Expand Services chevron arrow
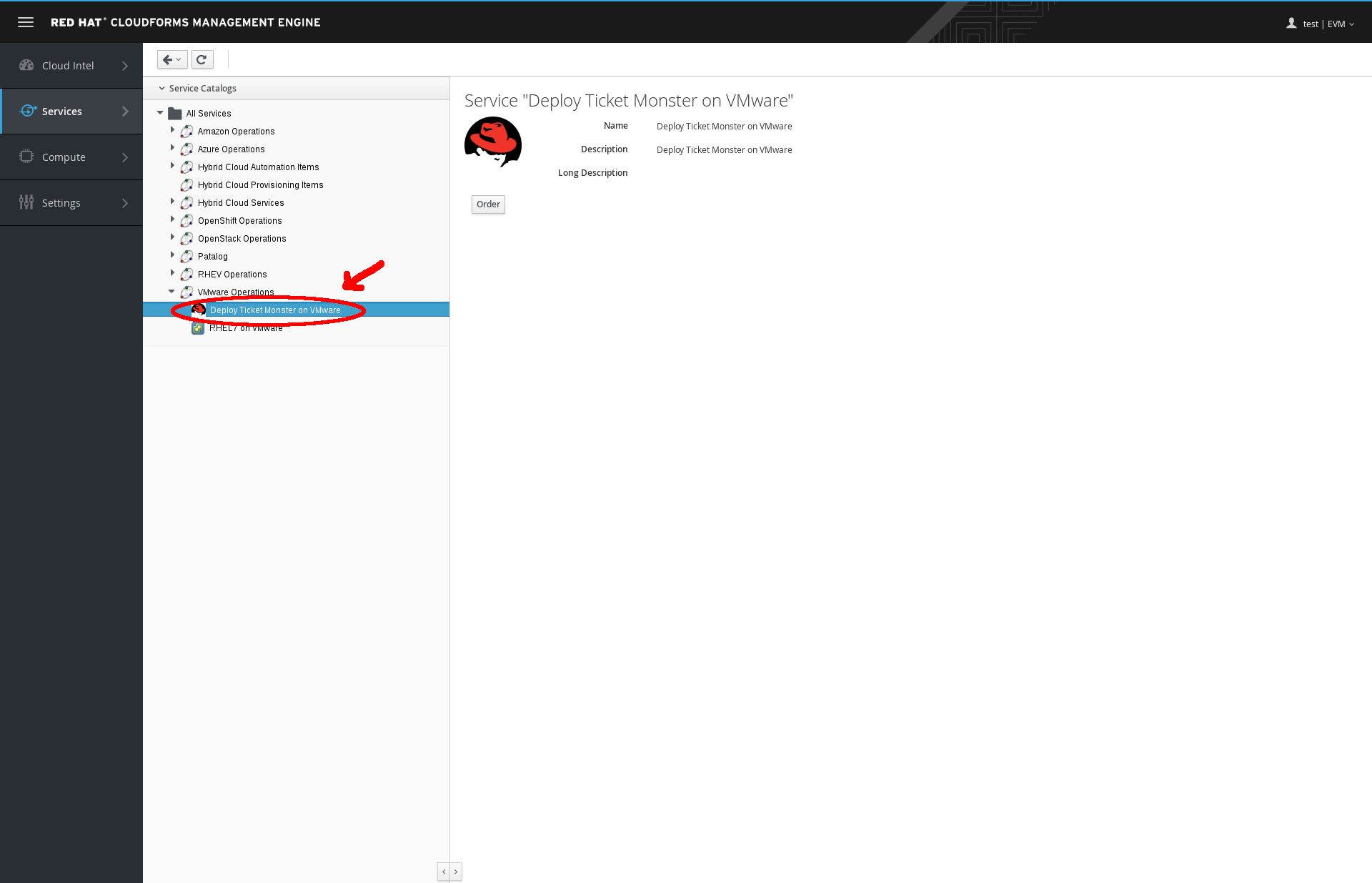The width and height of the screenshot is (1372, 883). point(125,112)
